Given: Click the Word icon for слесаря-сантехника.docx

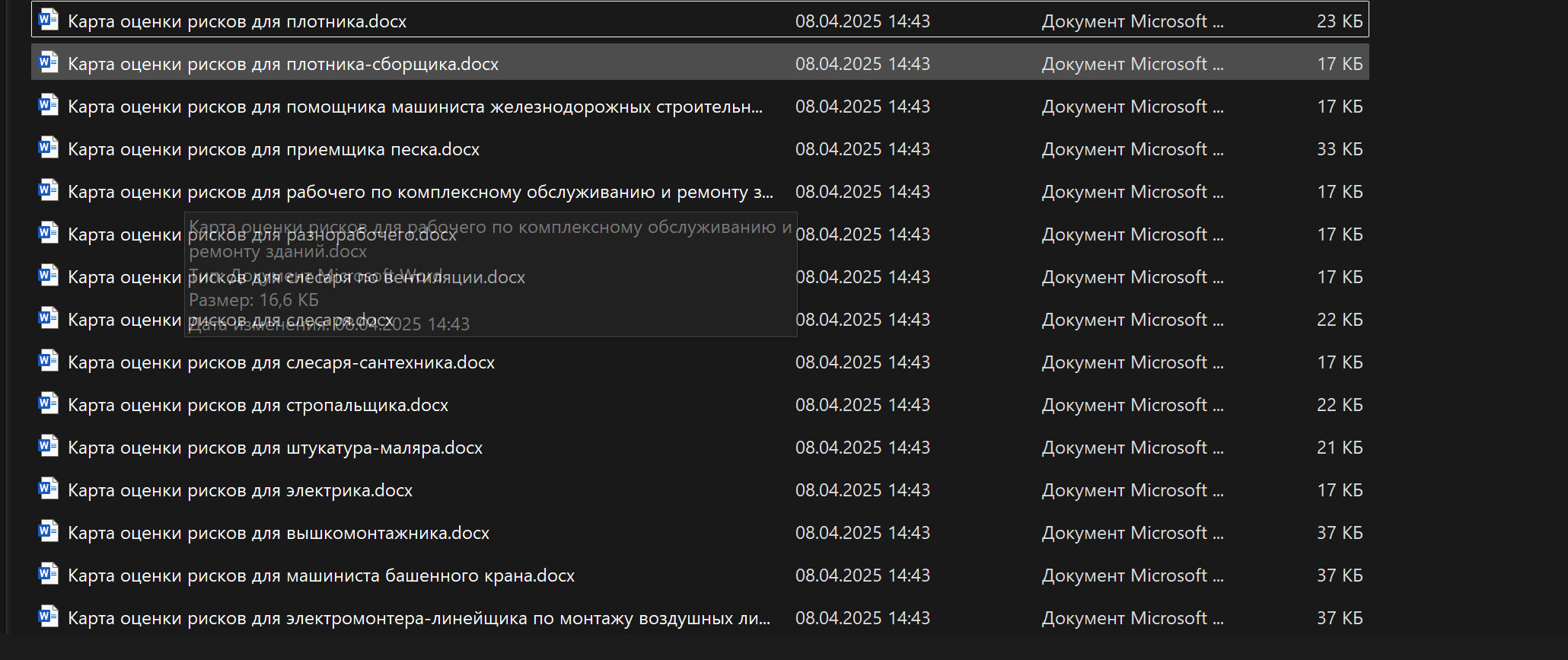Looking at the screenshot, I should click(x=49, y=361).
